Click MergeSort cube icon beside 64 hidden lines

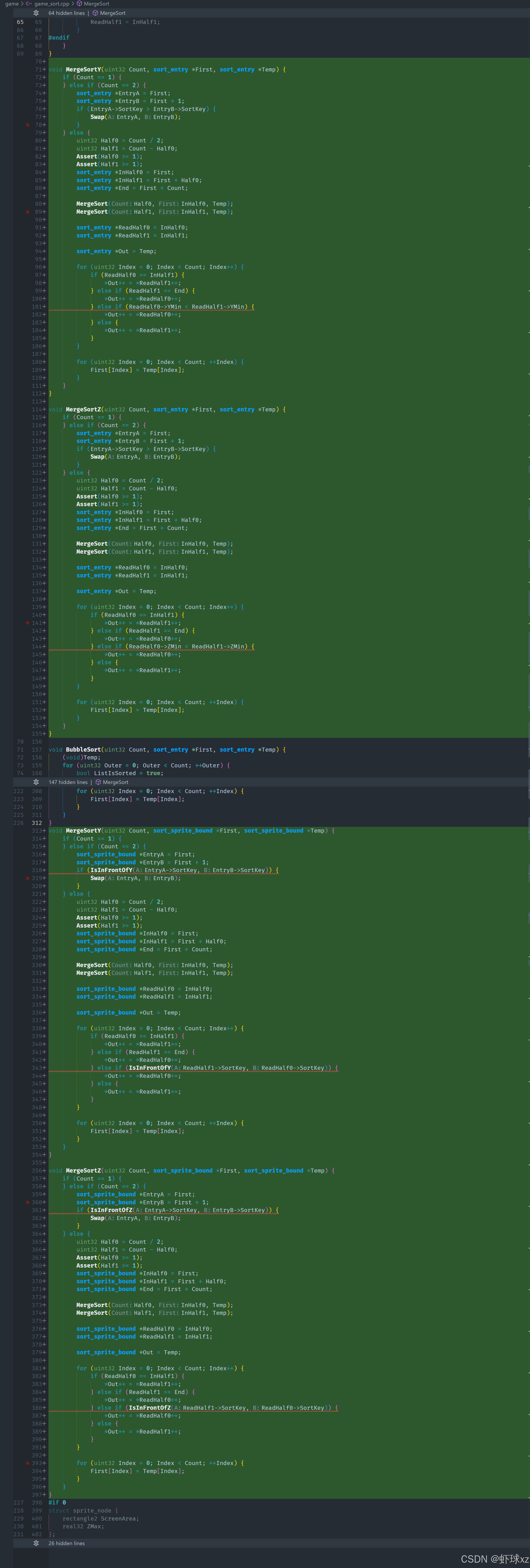96,13
